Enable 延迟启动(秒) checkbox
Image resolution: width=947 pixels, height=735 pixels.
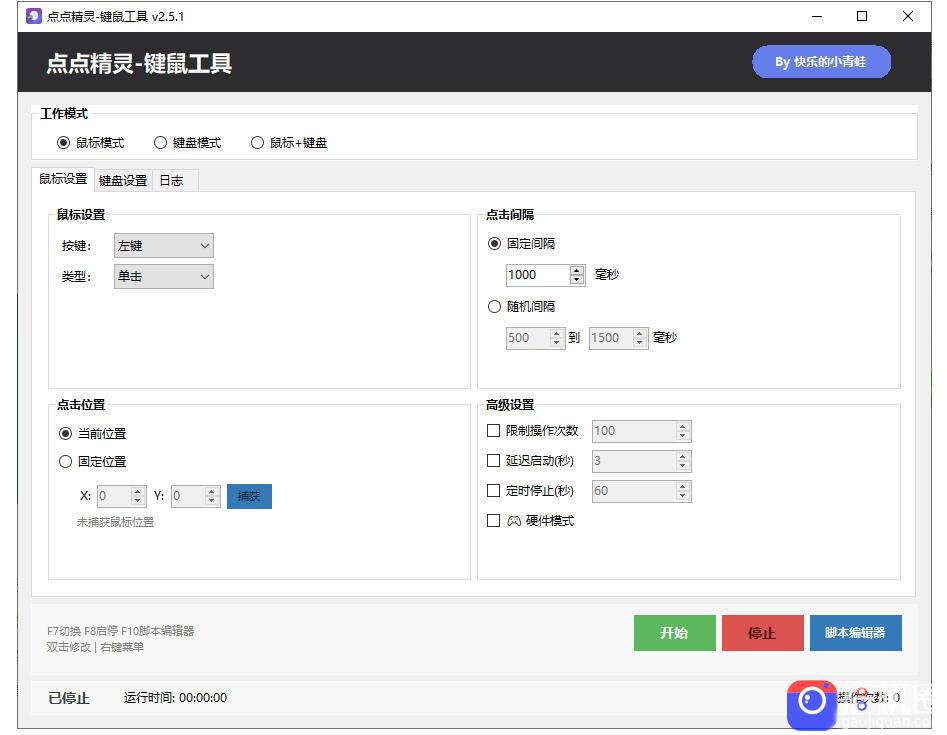[493, 461]
